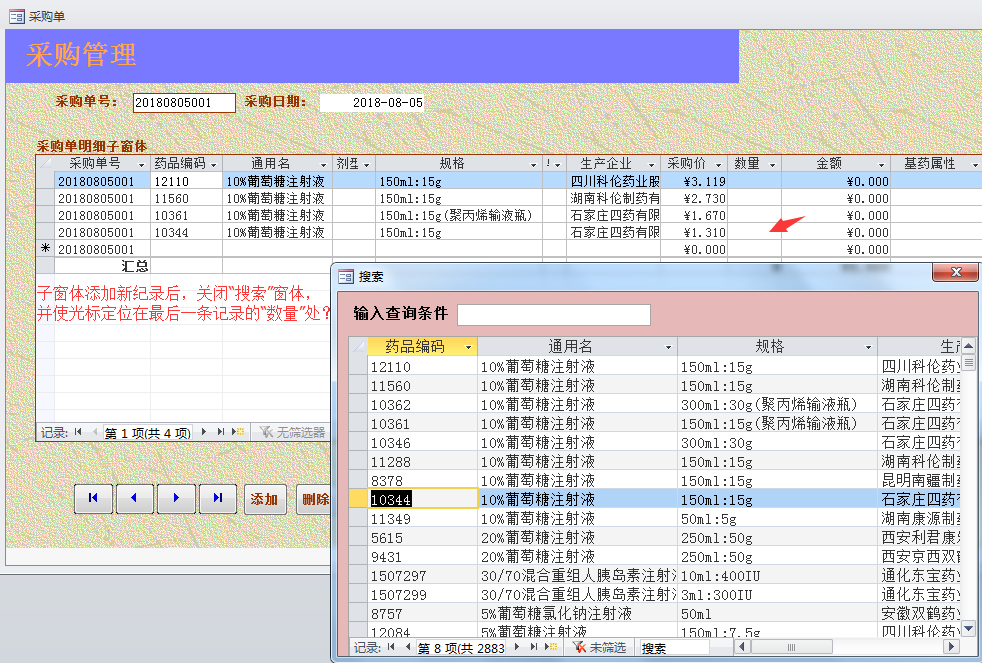Screen dimensions: 982x663
Task: Click the 搜索 box in the 搜索 window record bar
Action: 673,647
